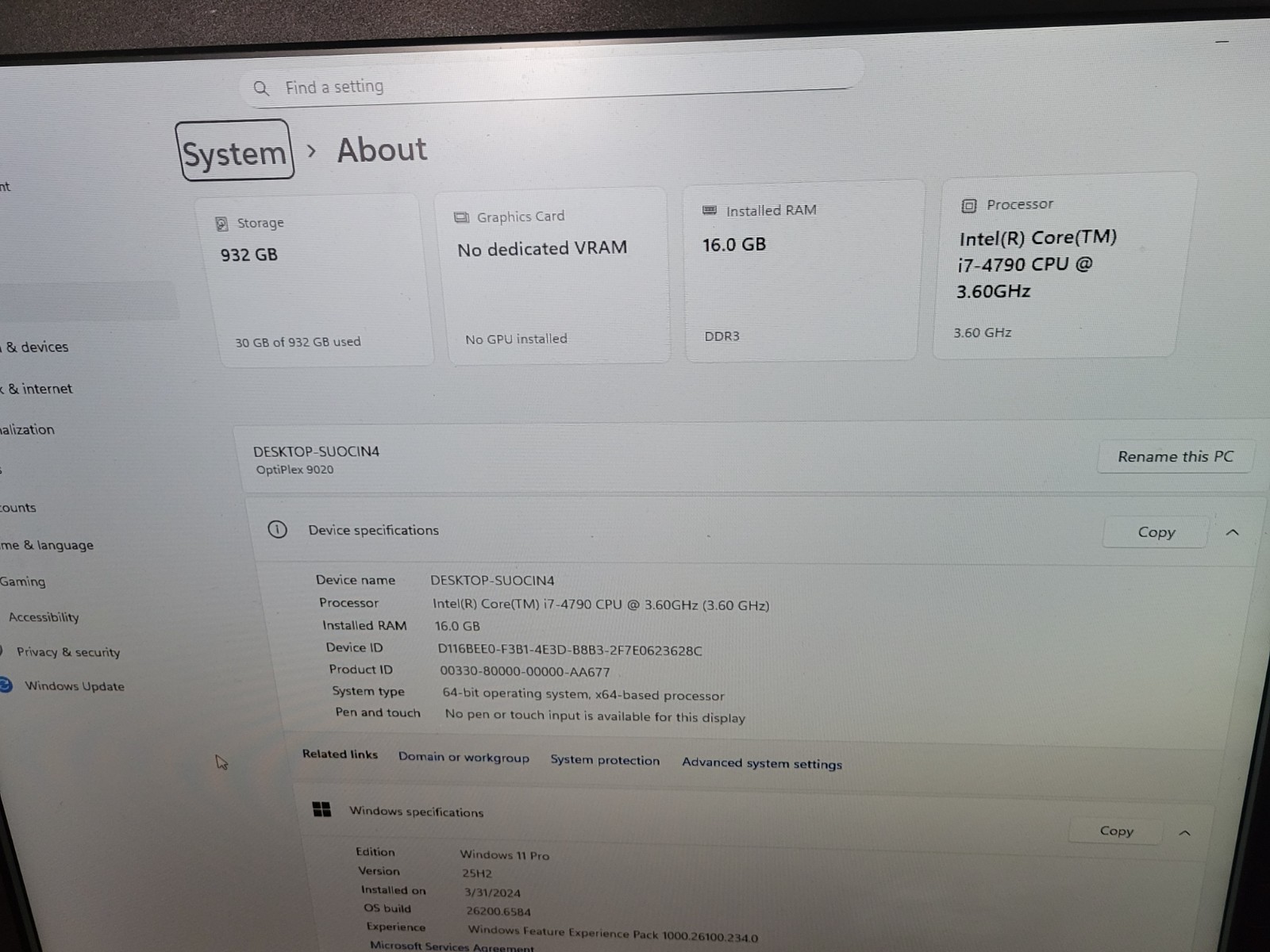Click the info icon beside Device specifications
Viewport: 1270px width, 952px height.
pyautogui.click(x=278, y=530)
